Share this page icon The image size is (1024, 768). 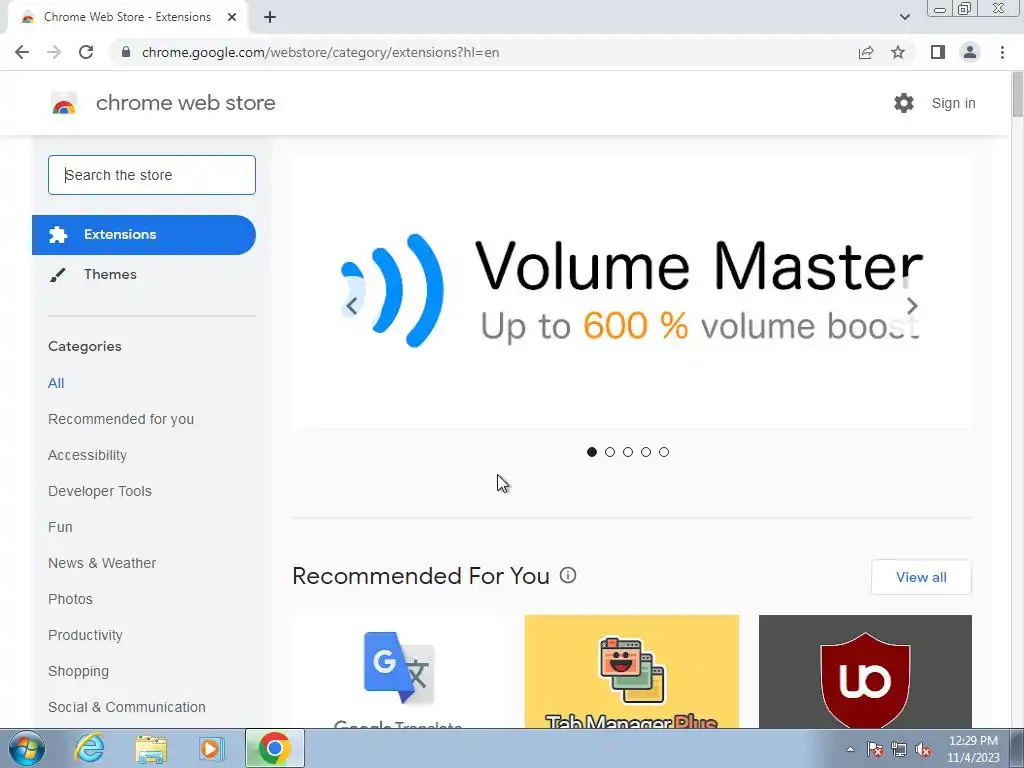coord(866,52)
